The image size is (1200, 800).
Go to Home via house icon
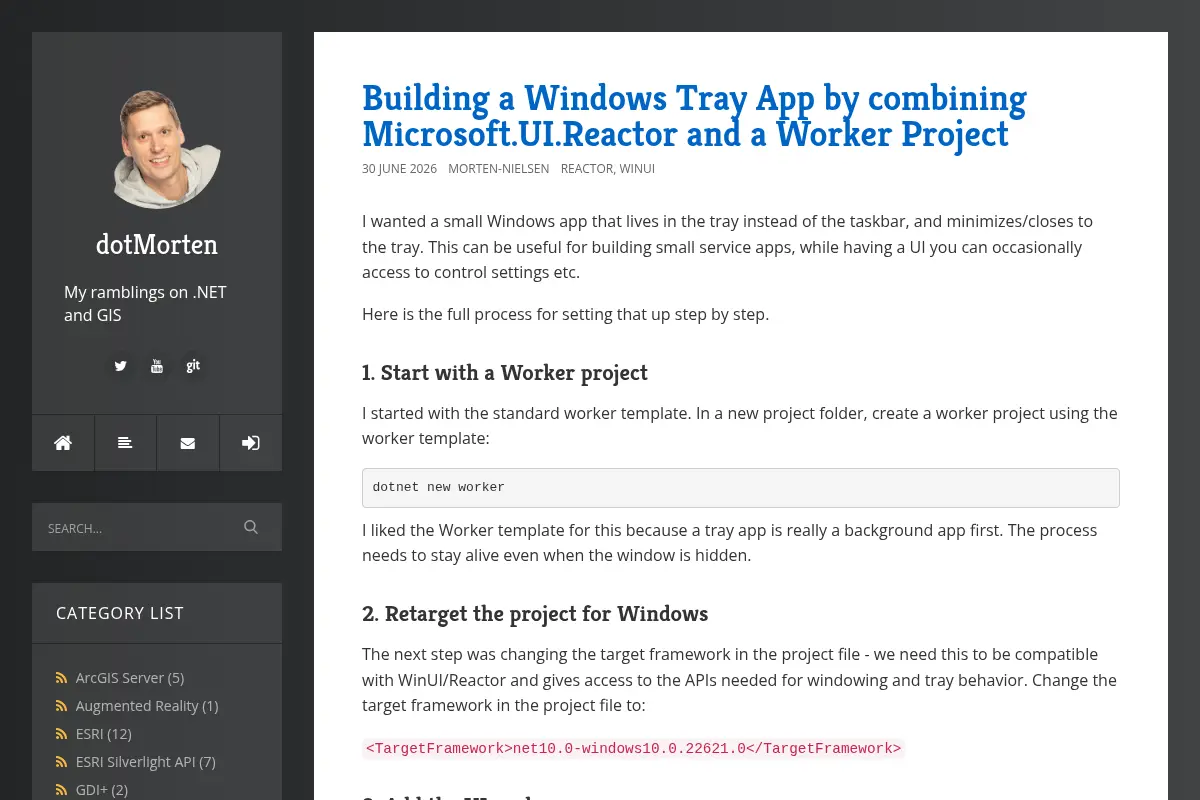(x=63, y=443)
